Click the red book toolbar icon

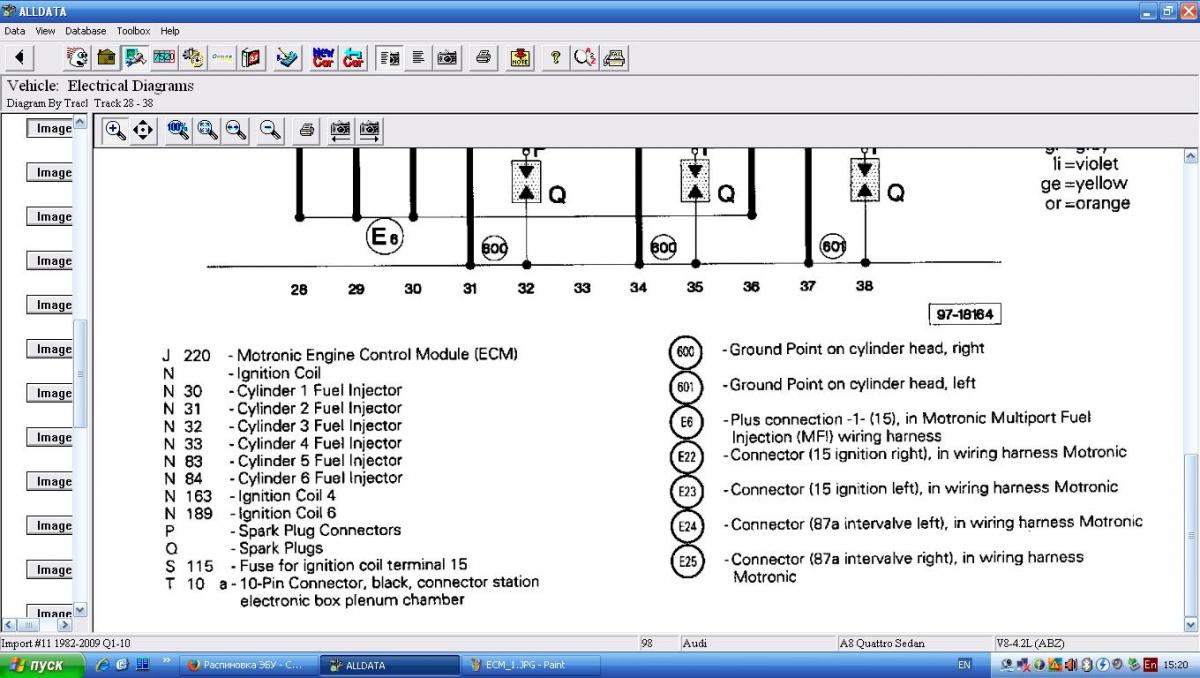point(251,57)
